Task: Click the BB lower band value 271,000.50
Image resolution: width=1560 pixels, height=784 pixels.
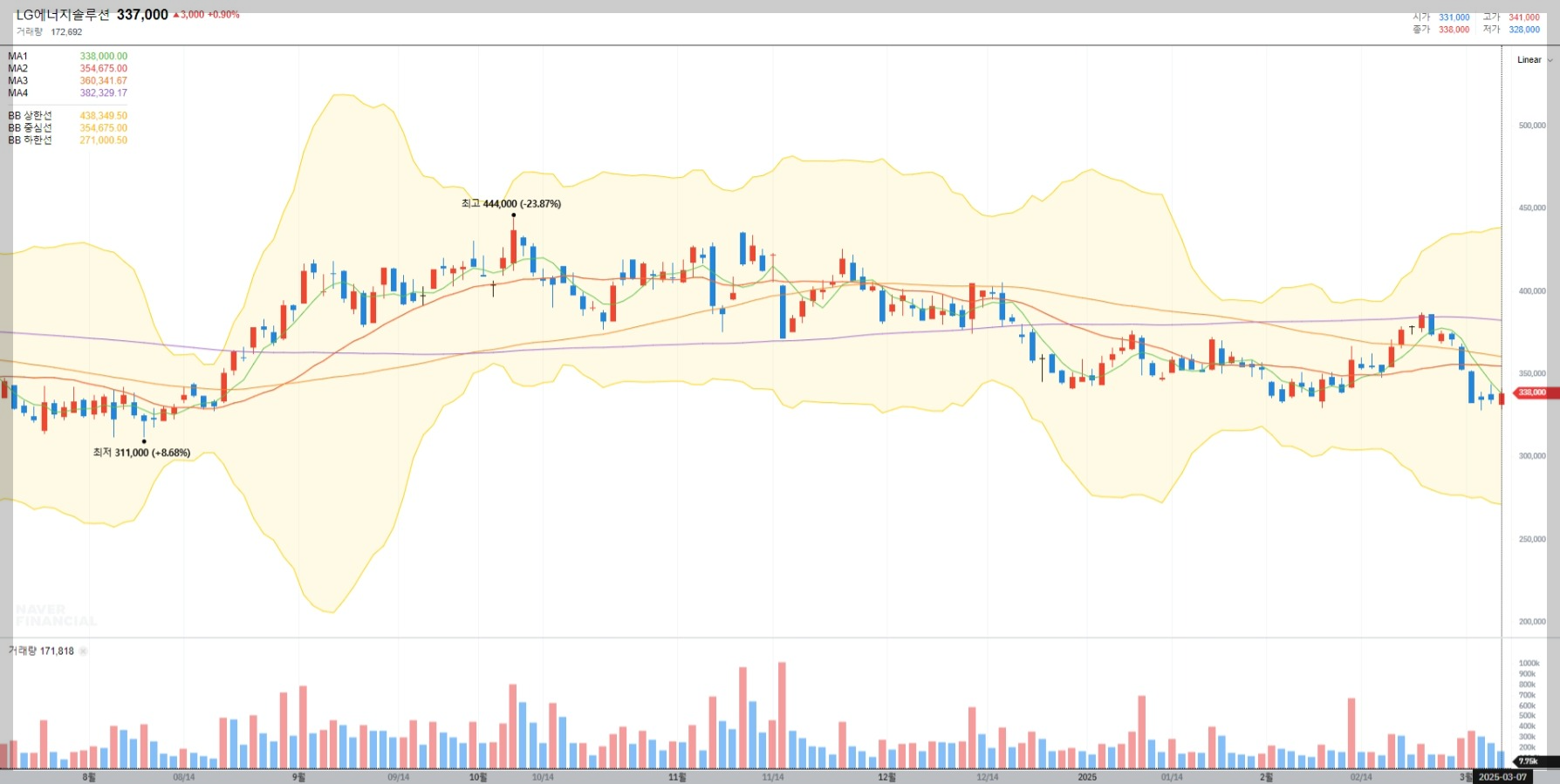Action: coord(103,140)
